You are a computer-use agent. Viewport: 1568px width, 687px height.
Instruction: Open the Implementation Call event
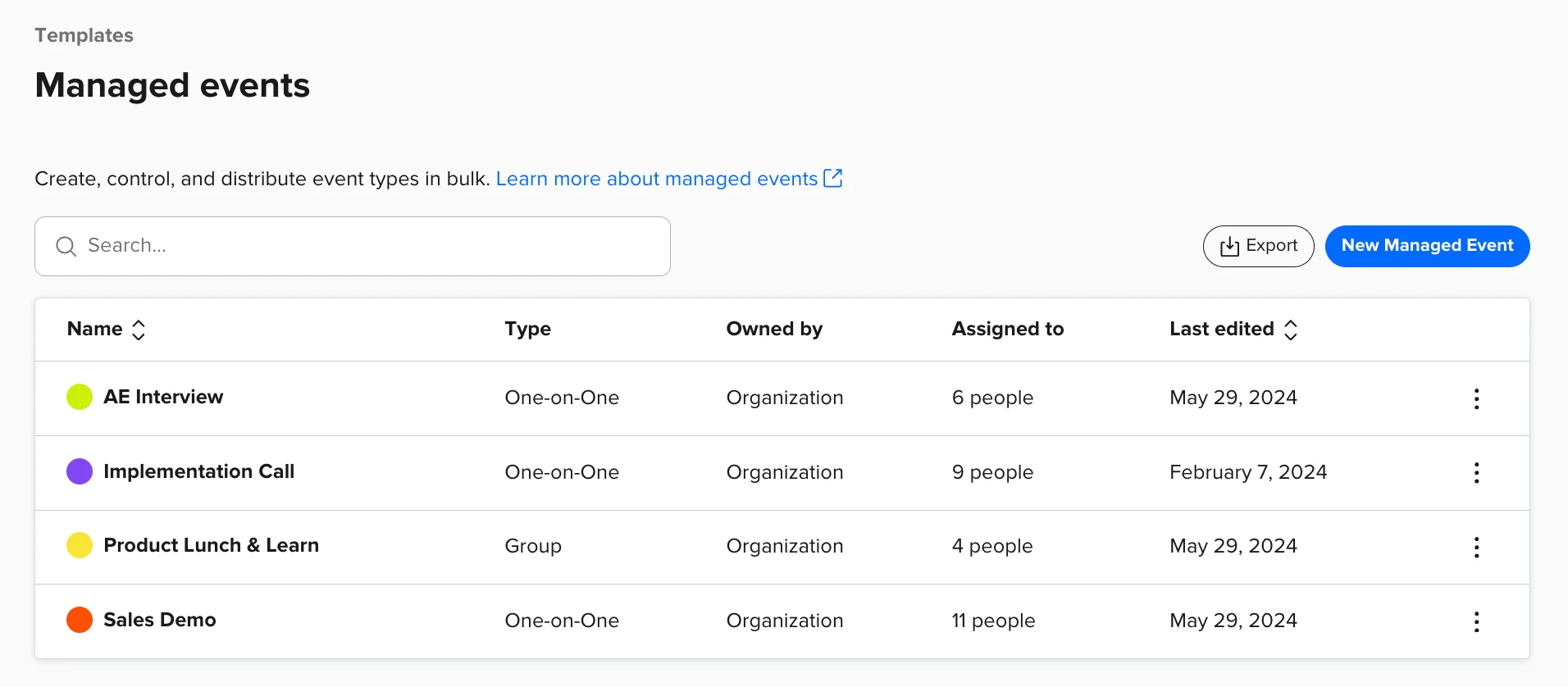tap(198, 471)
